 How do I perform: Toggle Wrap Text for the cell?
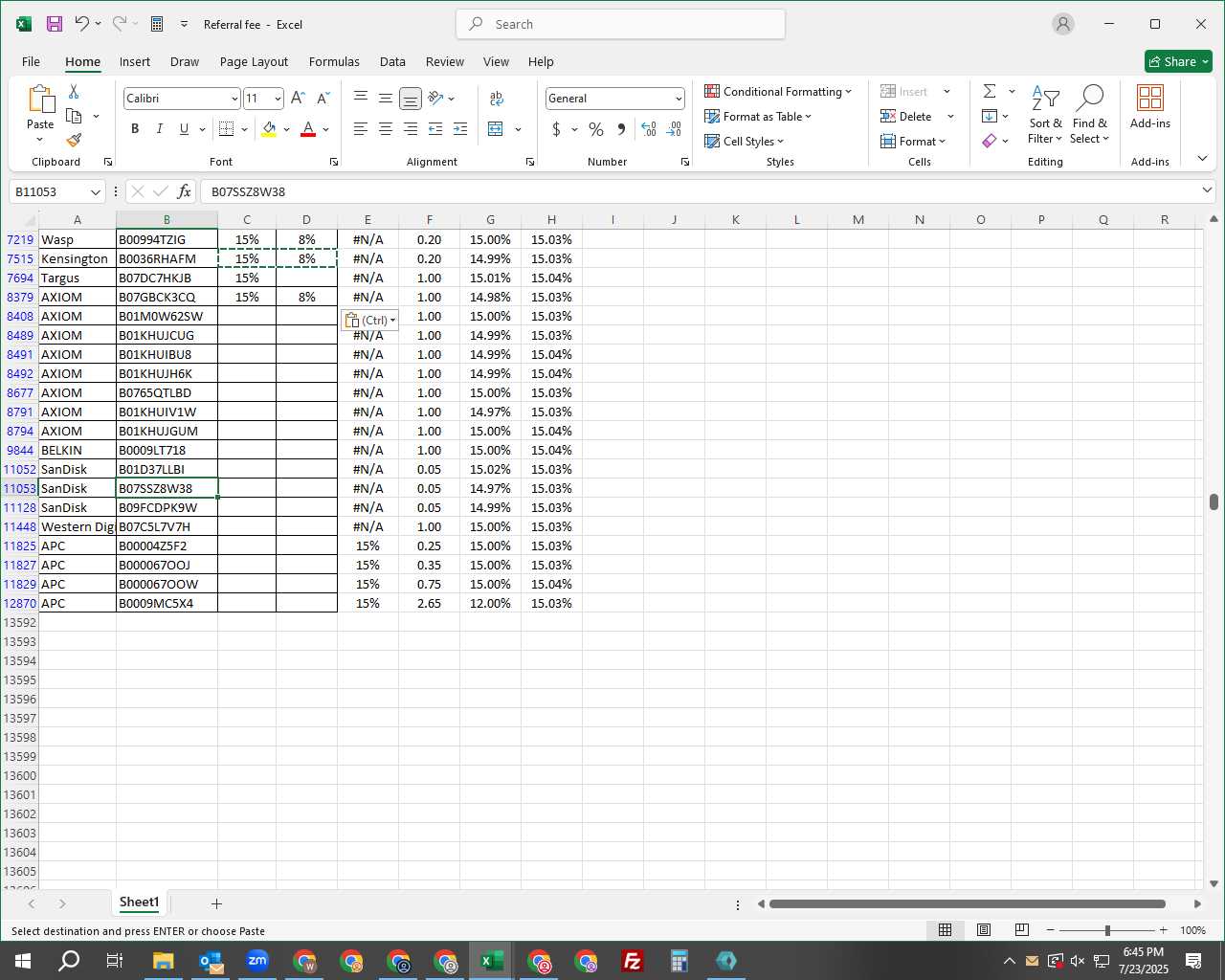[x=497, y=99]
